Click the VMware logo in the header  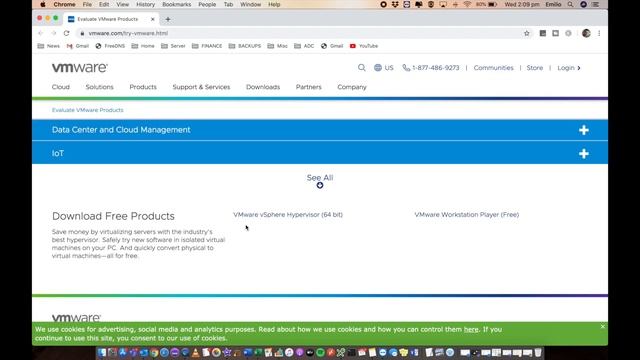pos(80,68)
